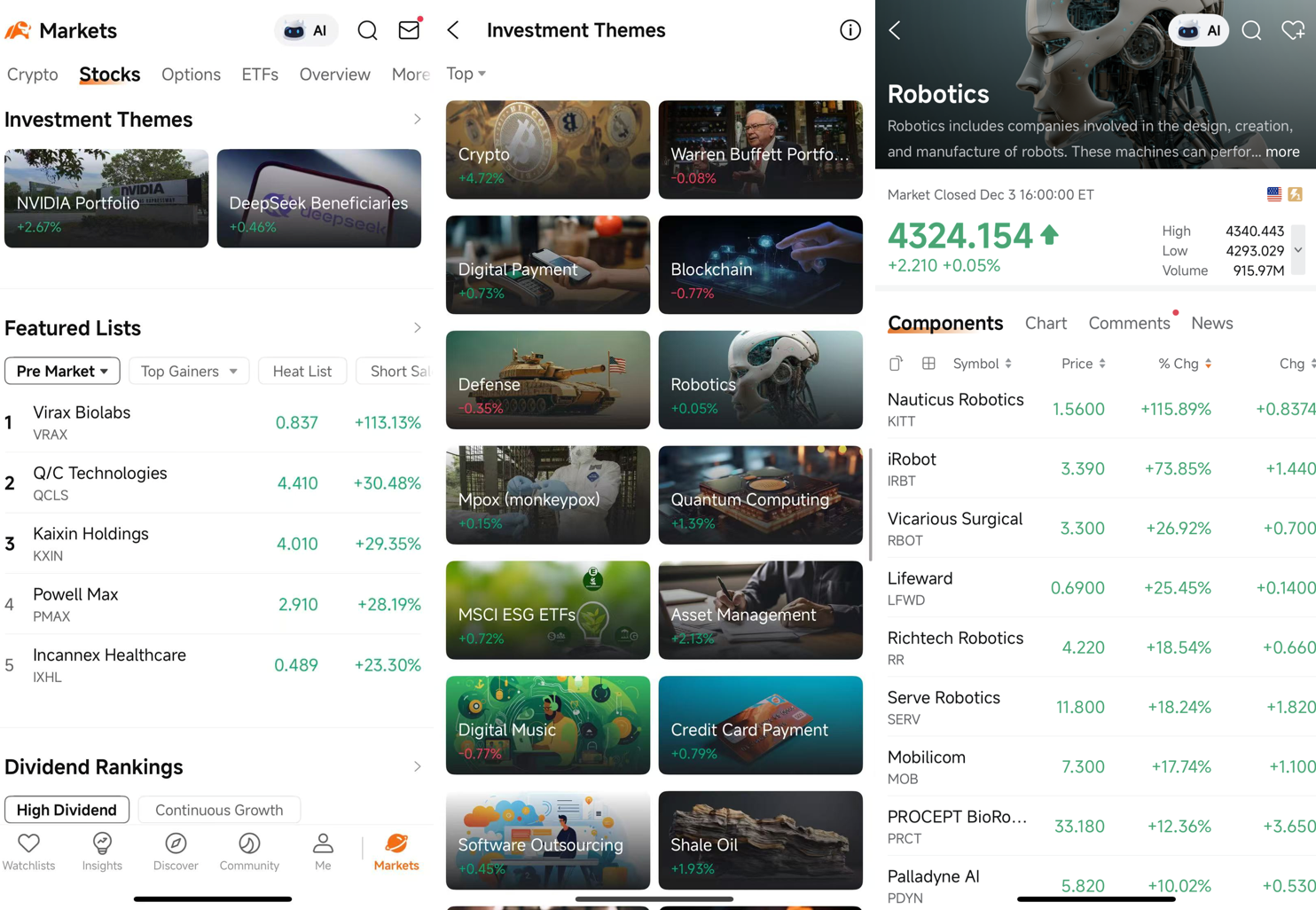Go back from the Robotics screen
The image size is (1316, 910).
click(895, 30)
